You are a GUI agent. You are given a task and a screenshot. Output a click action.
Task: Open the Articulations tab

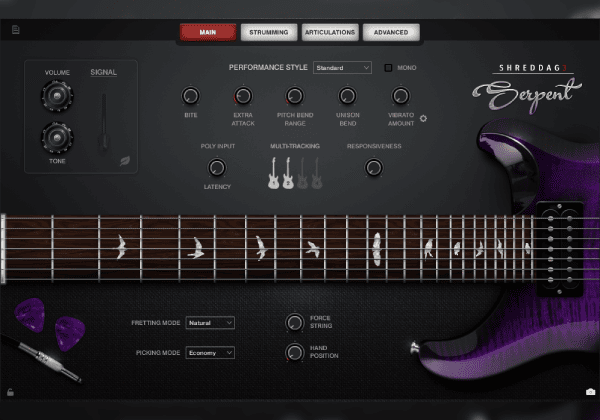(x=329, y=32)
